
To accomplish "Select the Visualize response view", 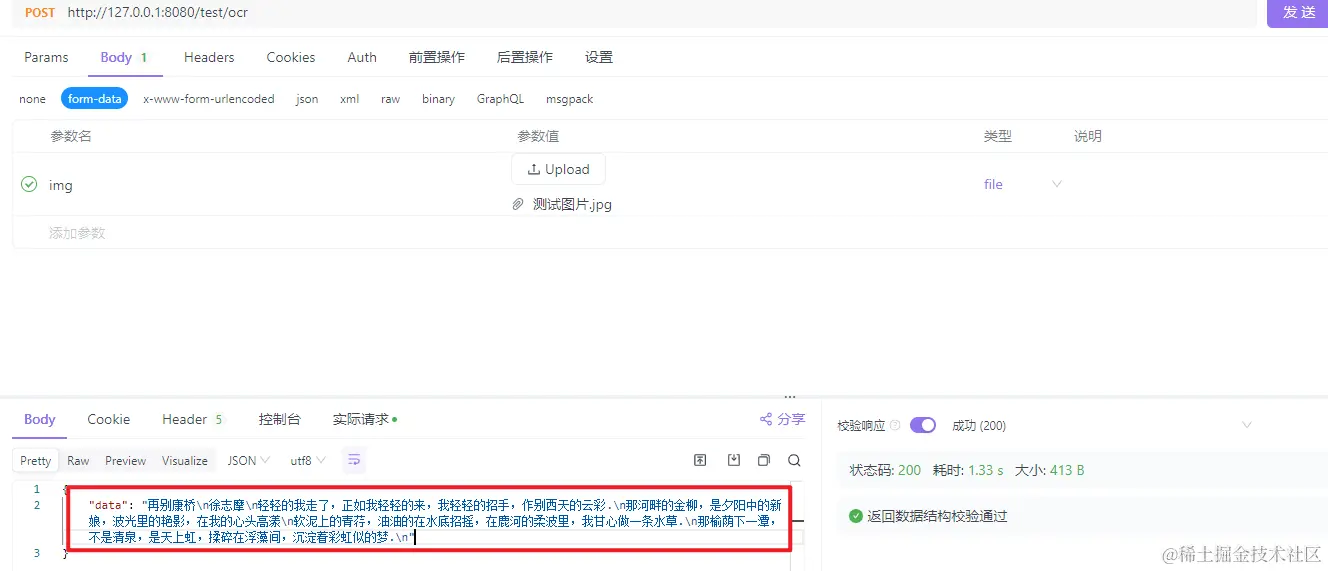I will coord(185,461).
